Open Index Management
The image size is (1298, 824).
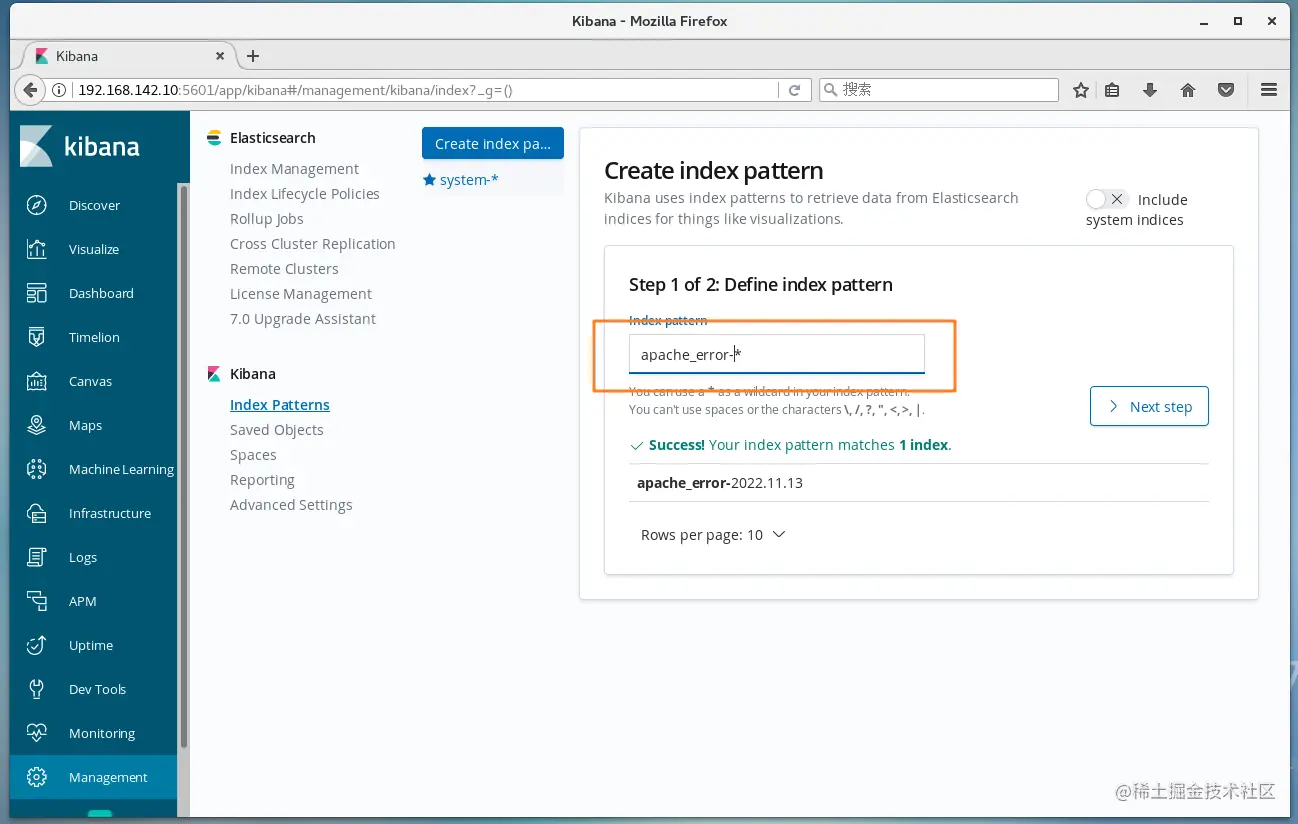click(x=294, y=169)
